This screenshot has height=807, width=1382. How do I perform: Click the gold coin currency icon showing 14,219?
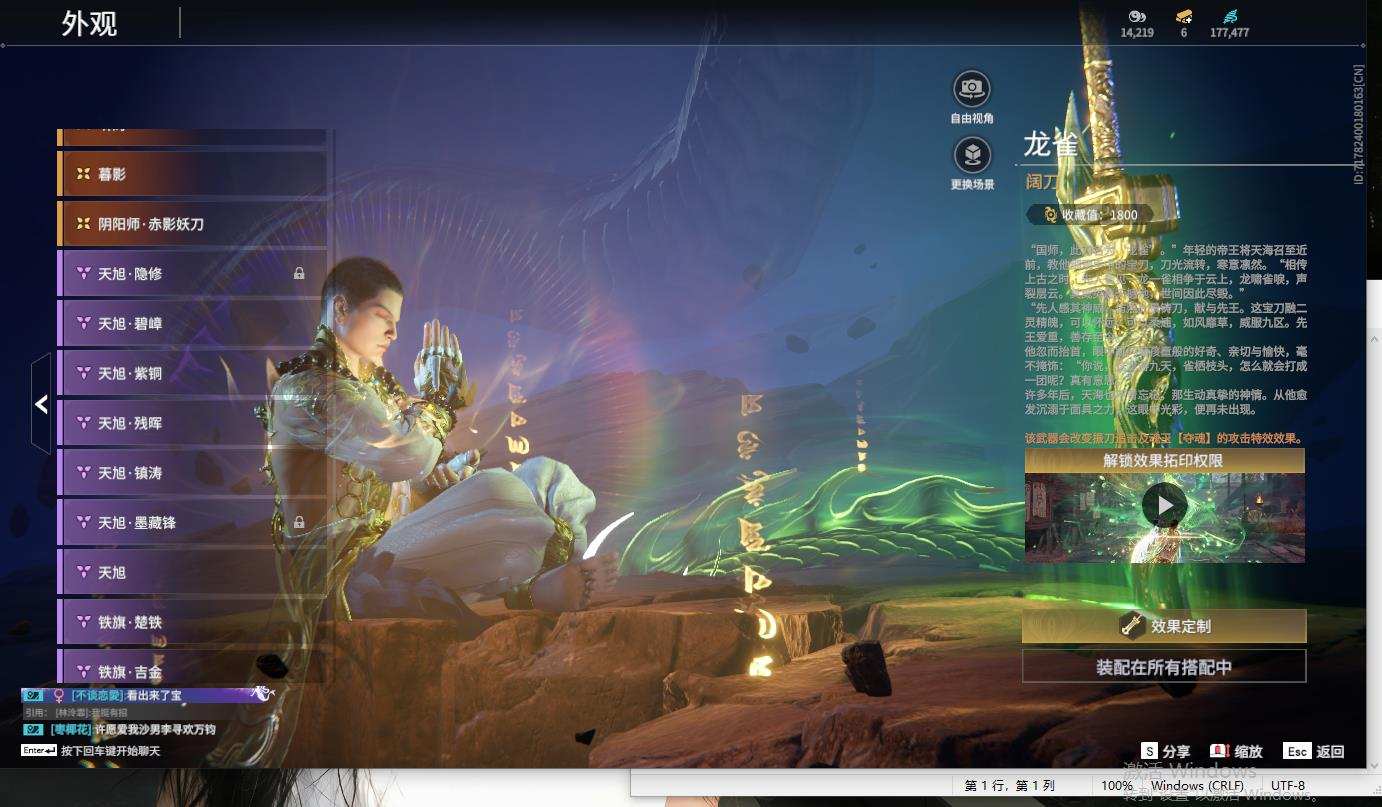point(1137,16)
